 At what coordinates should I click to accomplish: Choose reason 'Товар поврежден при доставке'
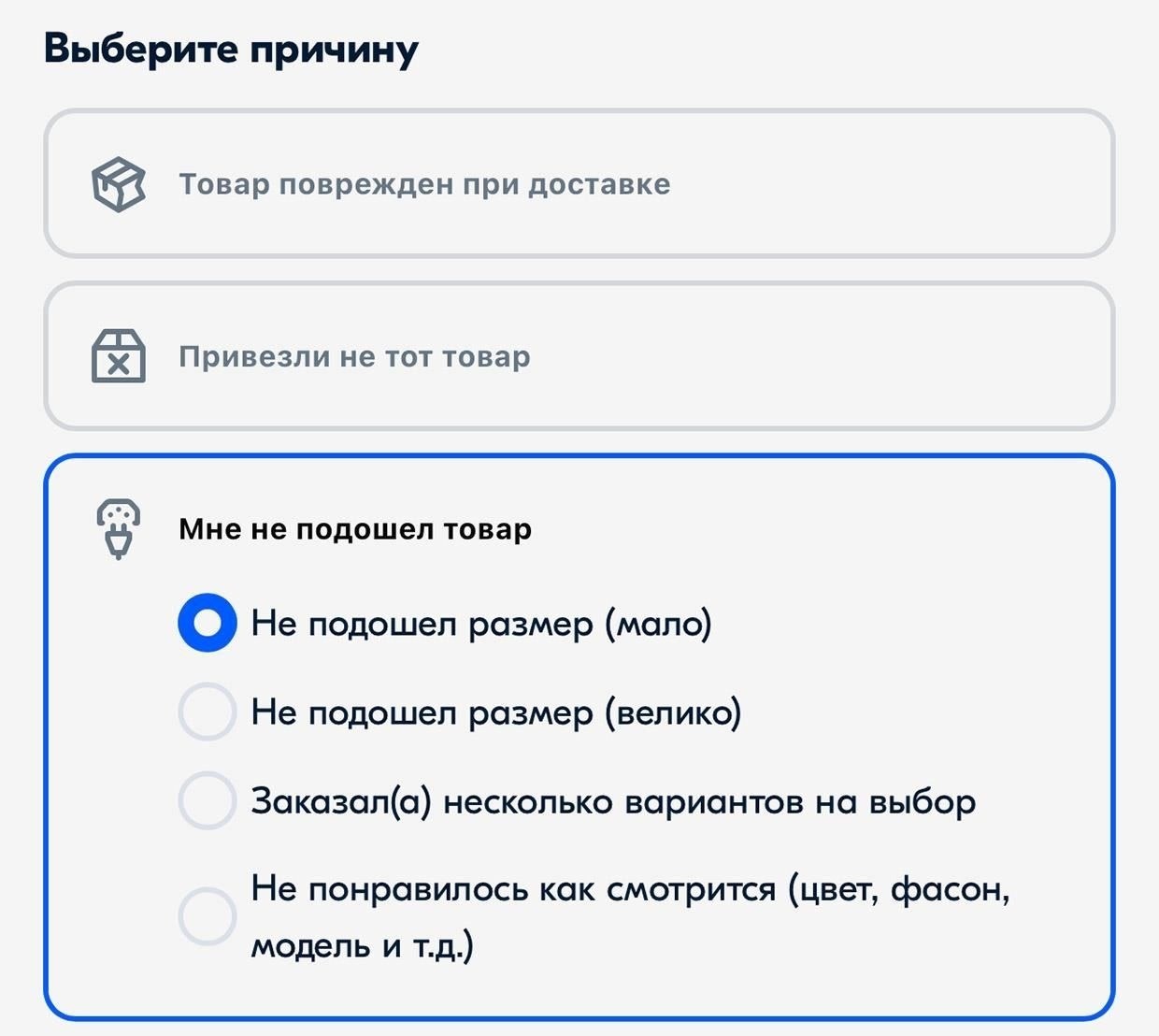point(579,183)
